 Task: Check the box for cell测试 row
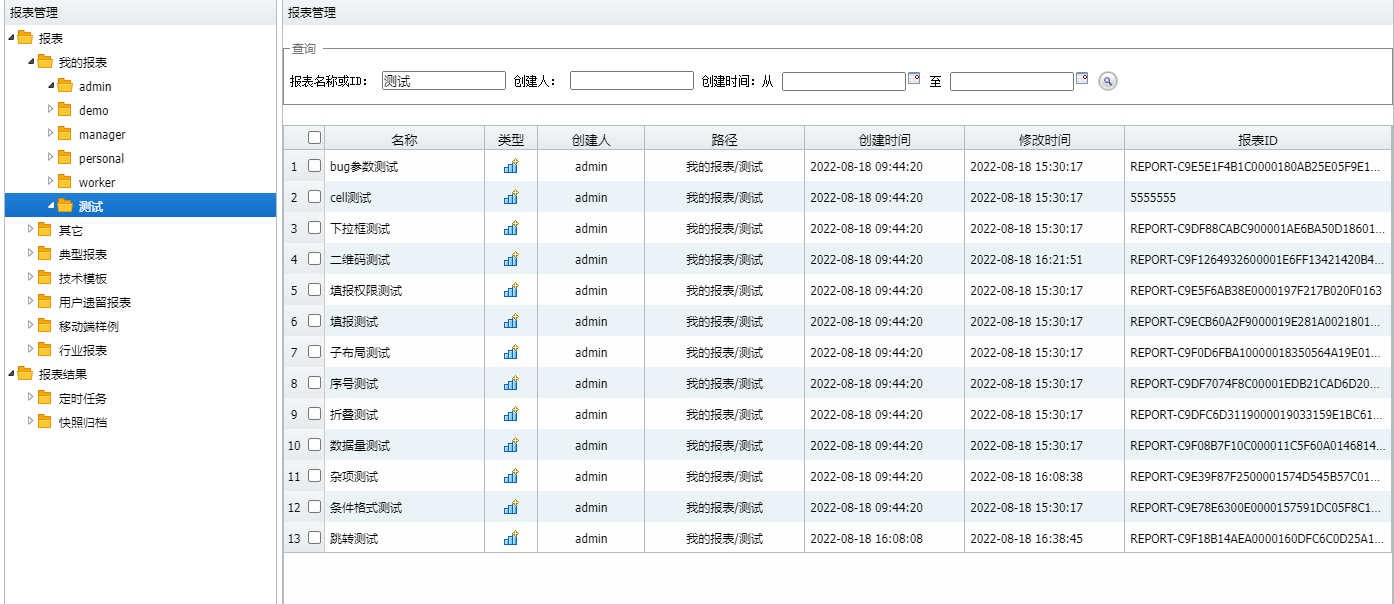[x=314, y=197]
